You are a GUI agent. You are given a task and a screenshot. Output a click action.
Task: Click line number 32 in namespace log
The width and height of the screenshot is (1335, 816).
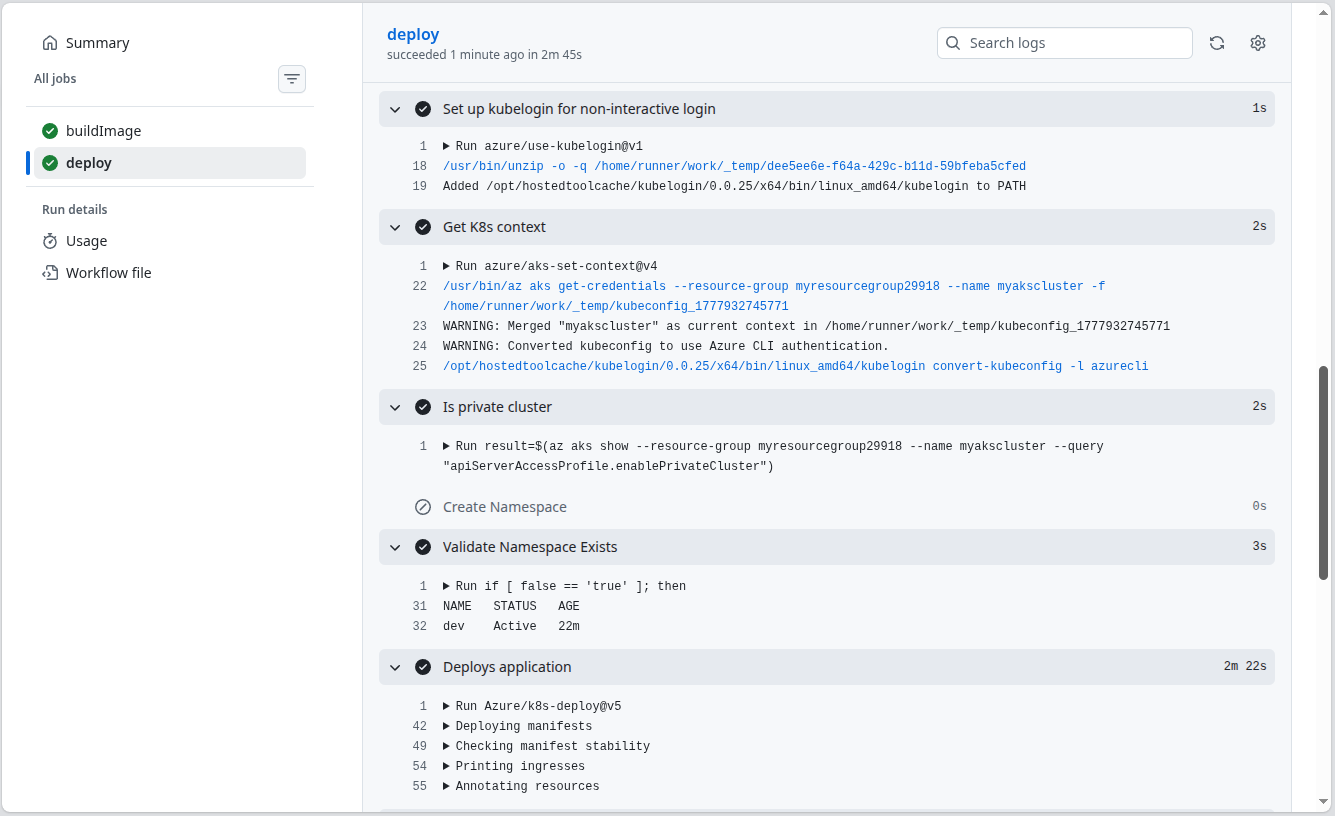click(420, 626)
